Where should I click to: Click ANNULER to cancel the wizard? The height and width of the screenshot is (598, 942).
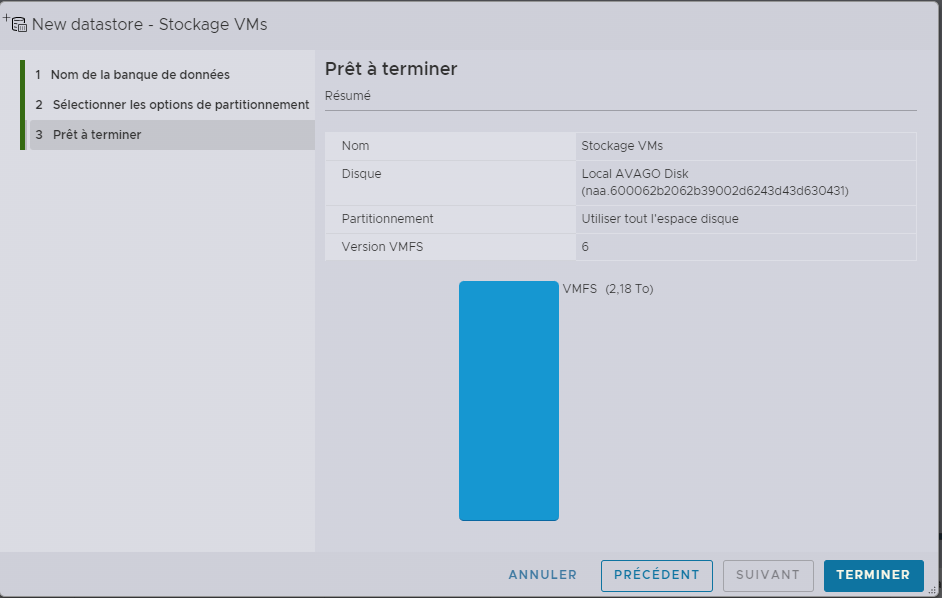click(x=543, y=575)
